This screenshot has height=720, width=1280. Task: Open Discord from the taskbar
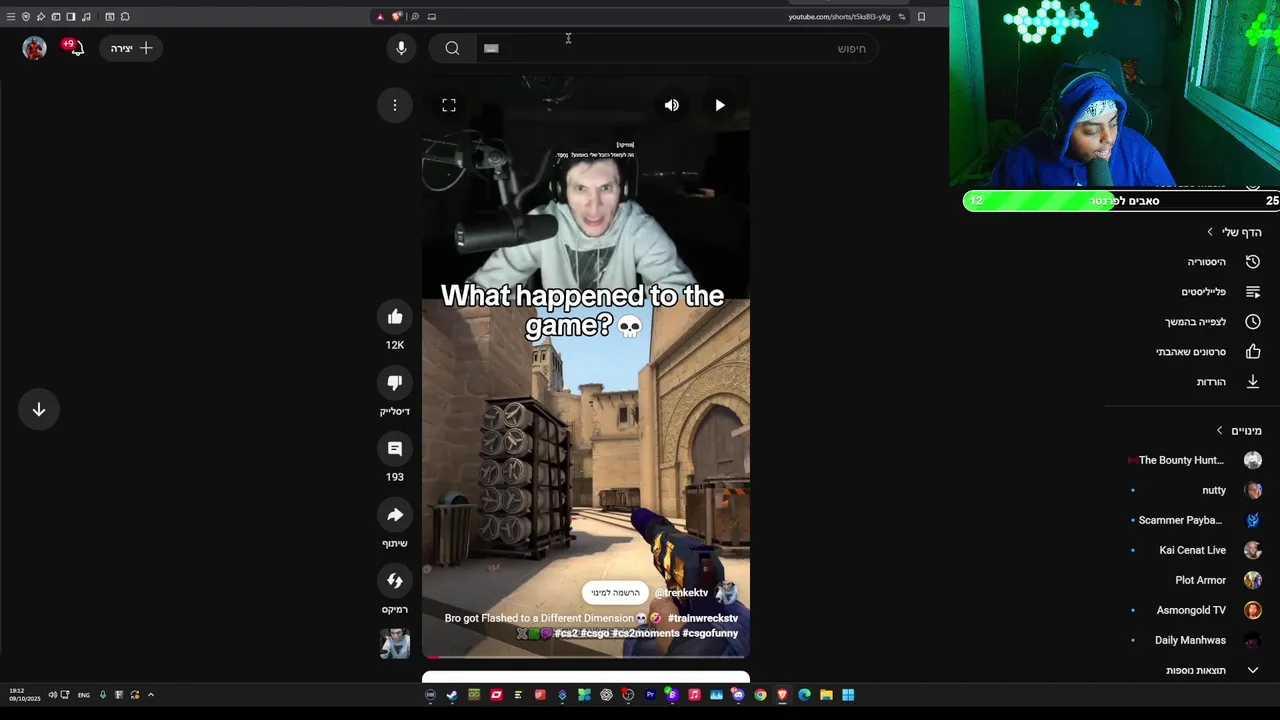738,695
